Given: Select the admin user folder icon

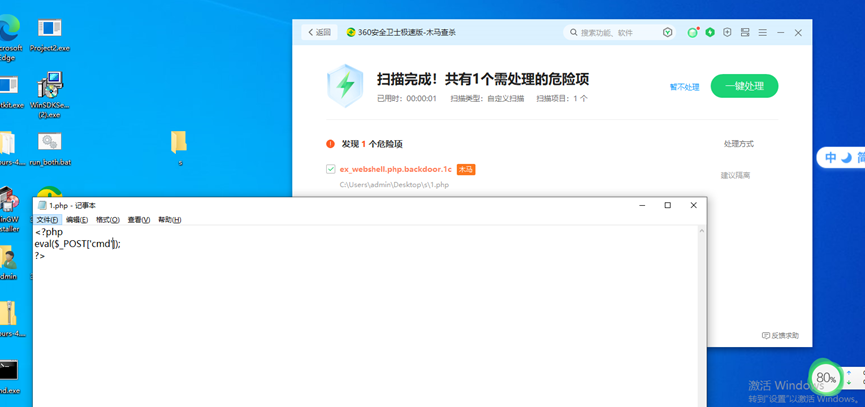Looking at the screenshot, I should [9, 264].
